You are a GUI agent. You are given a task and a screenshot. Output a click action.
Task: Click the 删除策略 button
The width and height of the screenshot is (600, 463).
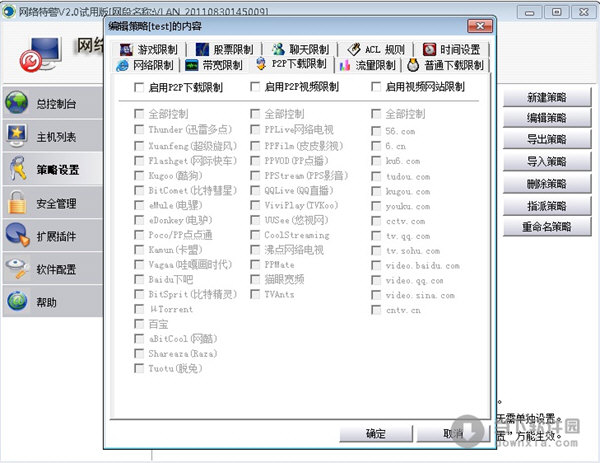547,184
